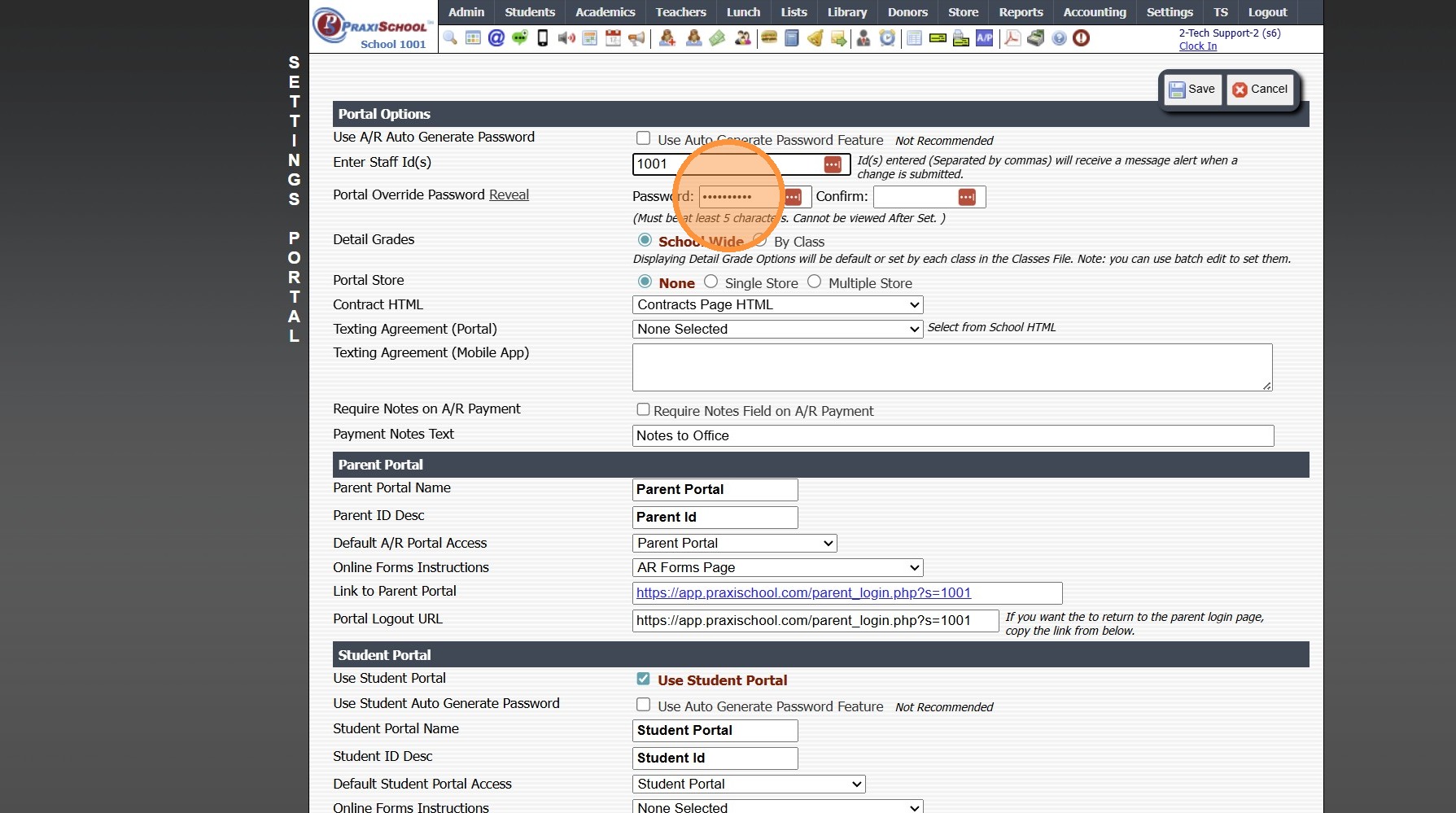Click the red exclamation alert icon
Viewport: 1456px width, 813px height.
coord(1082,38)
